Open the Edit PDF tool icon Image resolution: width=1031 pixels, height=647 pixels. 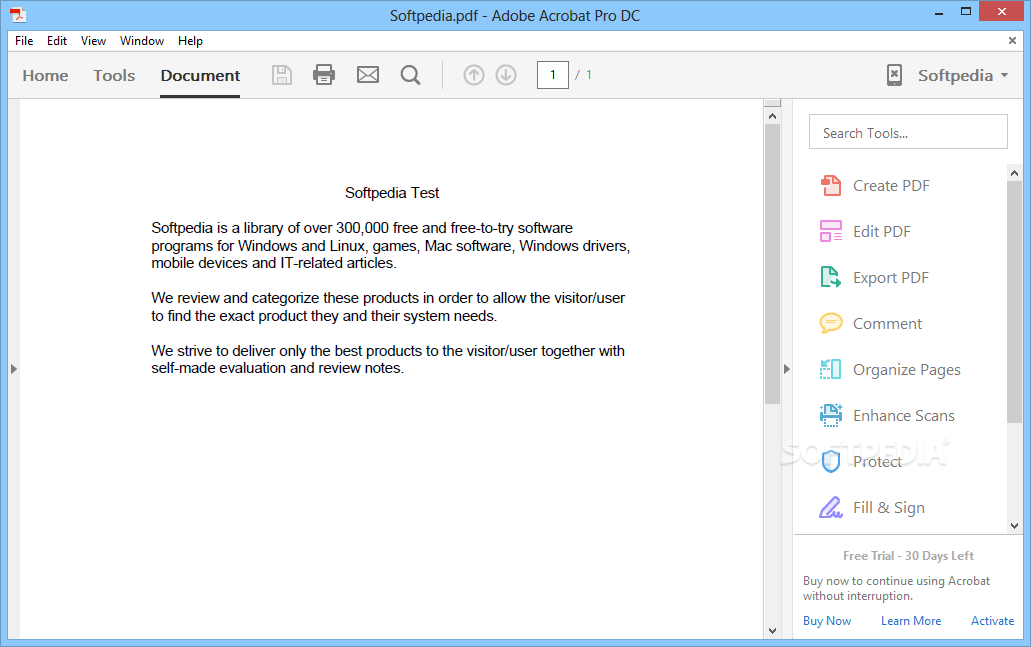coord(830,231)
